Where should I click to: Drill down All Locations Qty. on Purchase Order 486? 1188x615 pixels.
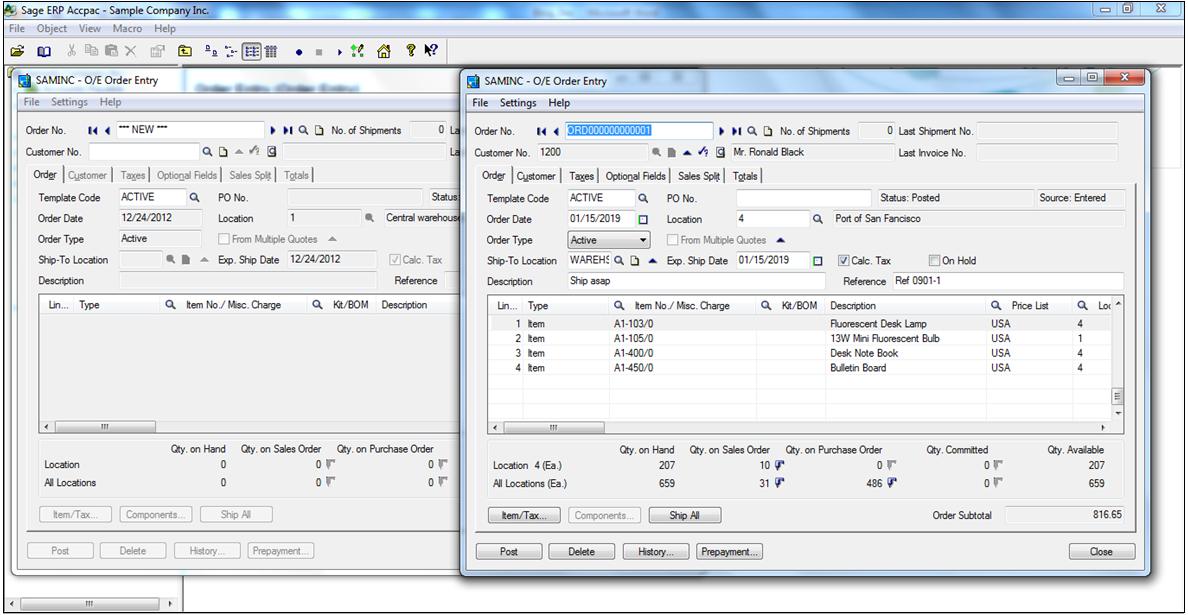tap(892, 483)
